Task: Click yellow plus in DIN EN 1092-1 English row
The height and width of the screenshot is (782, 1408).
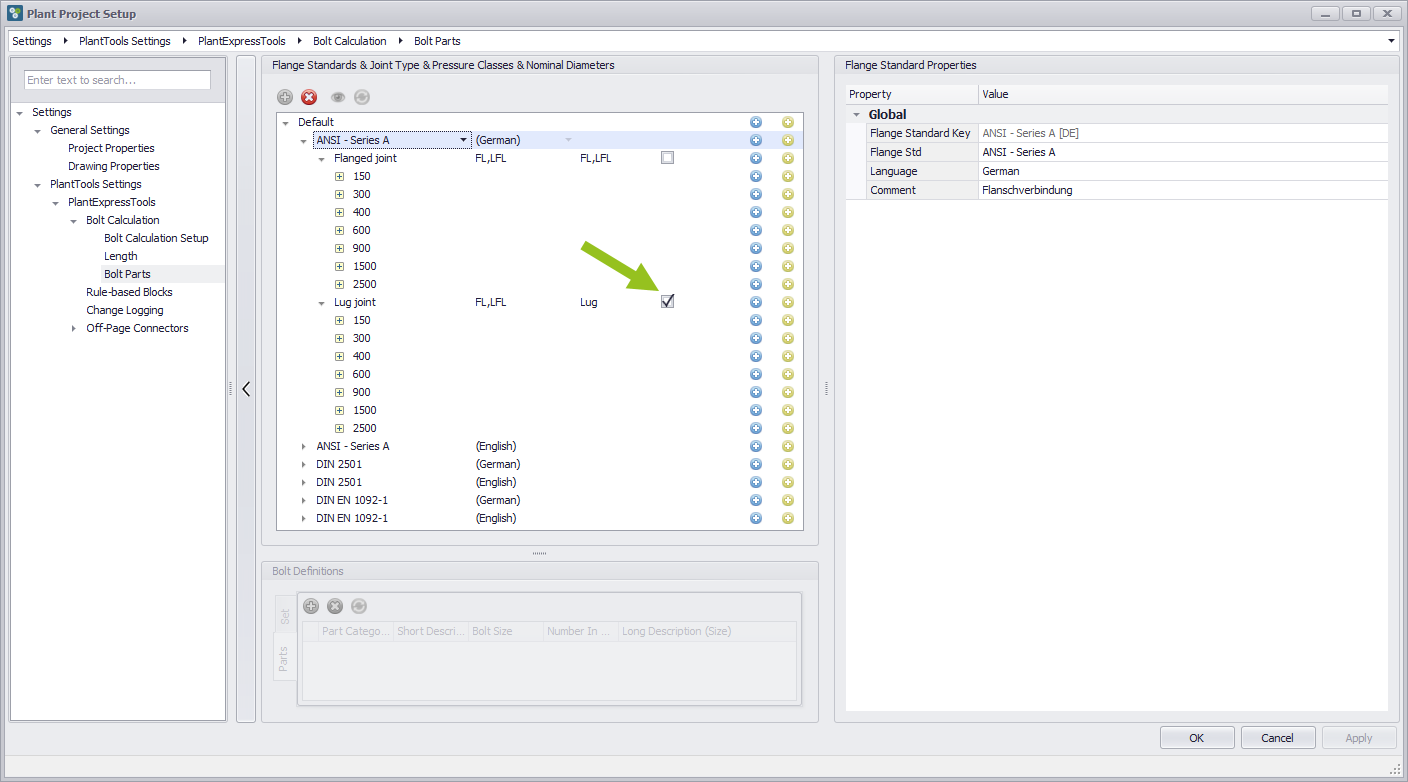Action: 788,518
